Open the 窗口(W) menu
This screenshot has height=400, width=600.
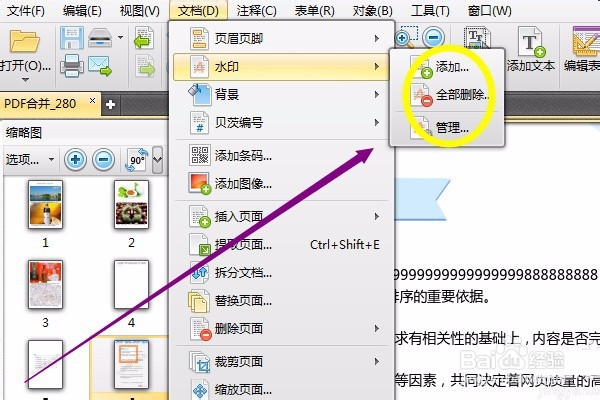click(489, 10)
